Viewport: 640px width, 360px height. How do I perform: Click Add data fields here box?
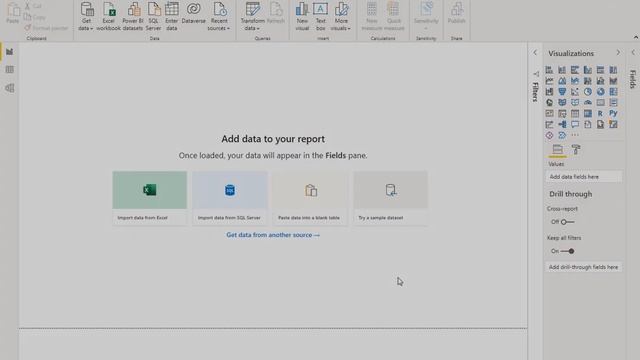pyautogui.click(x=584, y=177)
